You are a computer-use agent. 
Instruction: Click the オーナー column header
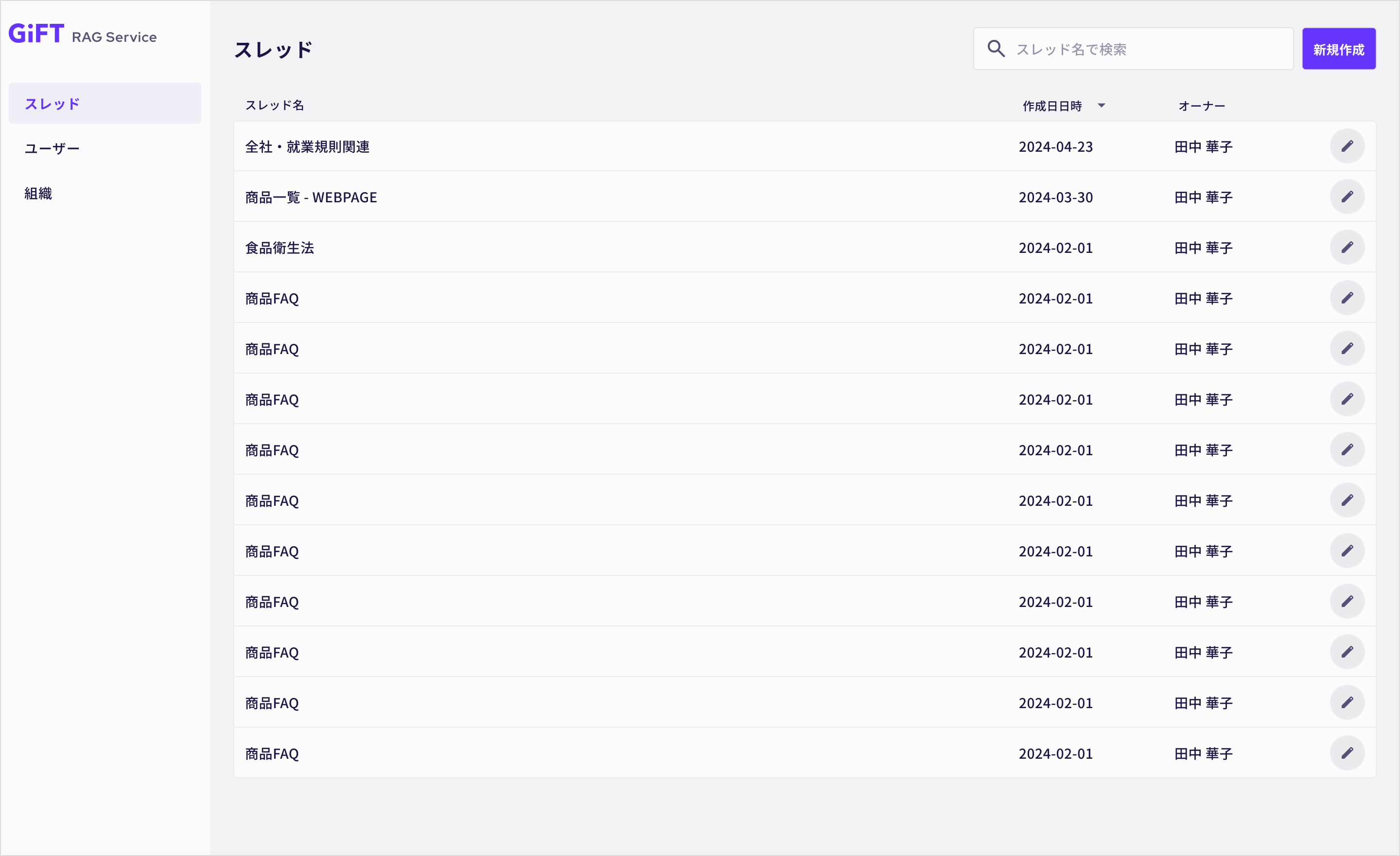click(1201, 106)
